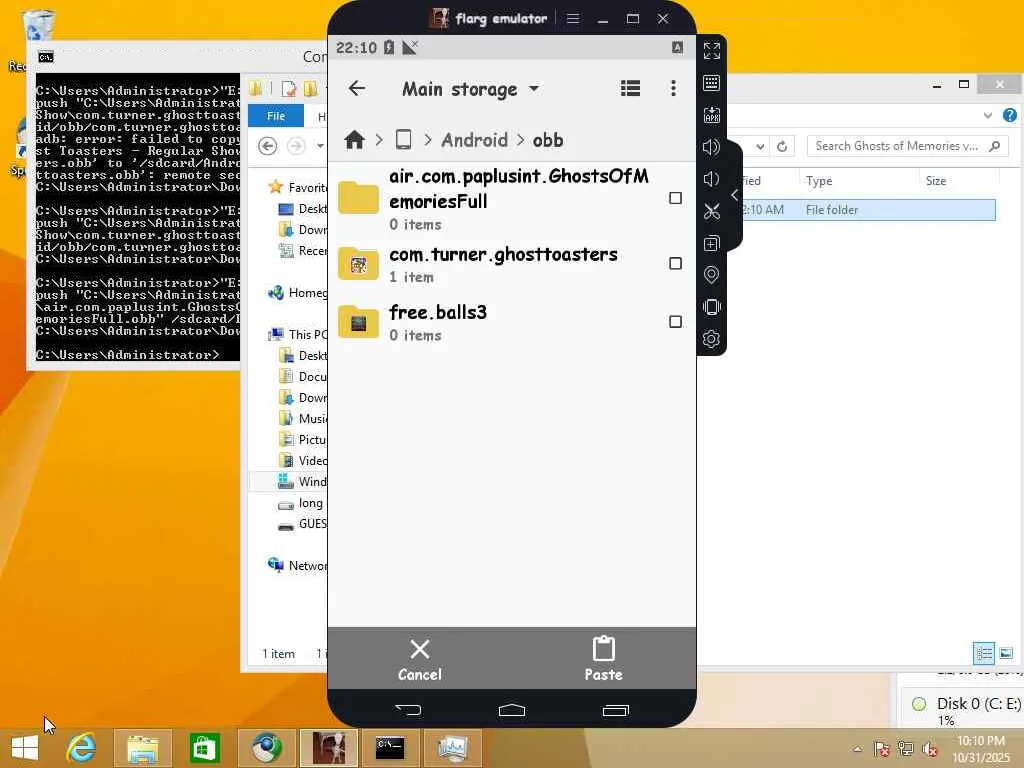Go back with the arrow beside Main storage
The height and width of the screenshot is (768, 1024).
click(357, 88)
